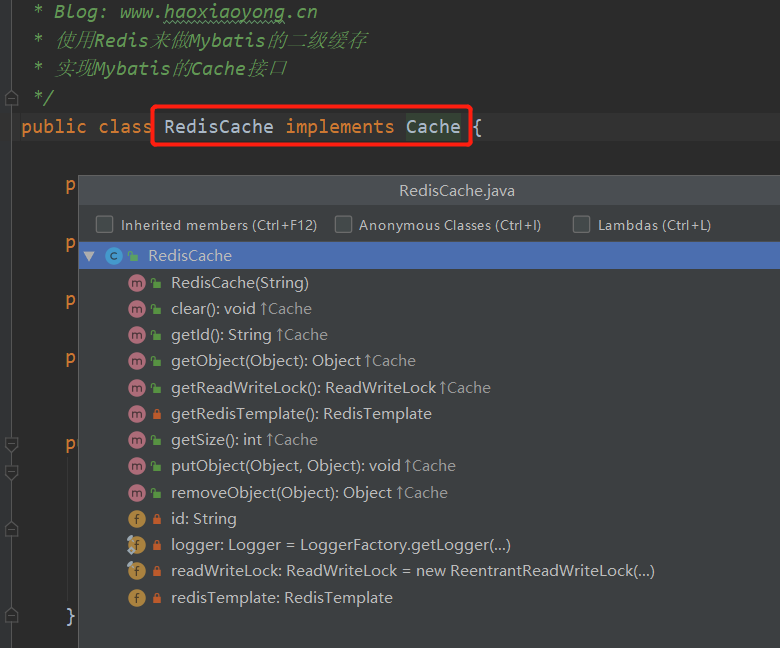Select clear(): void entry

click(x=241, y=309)
